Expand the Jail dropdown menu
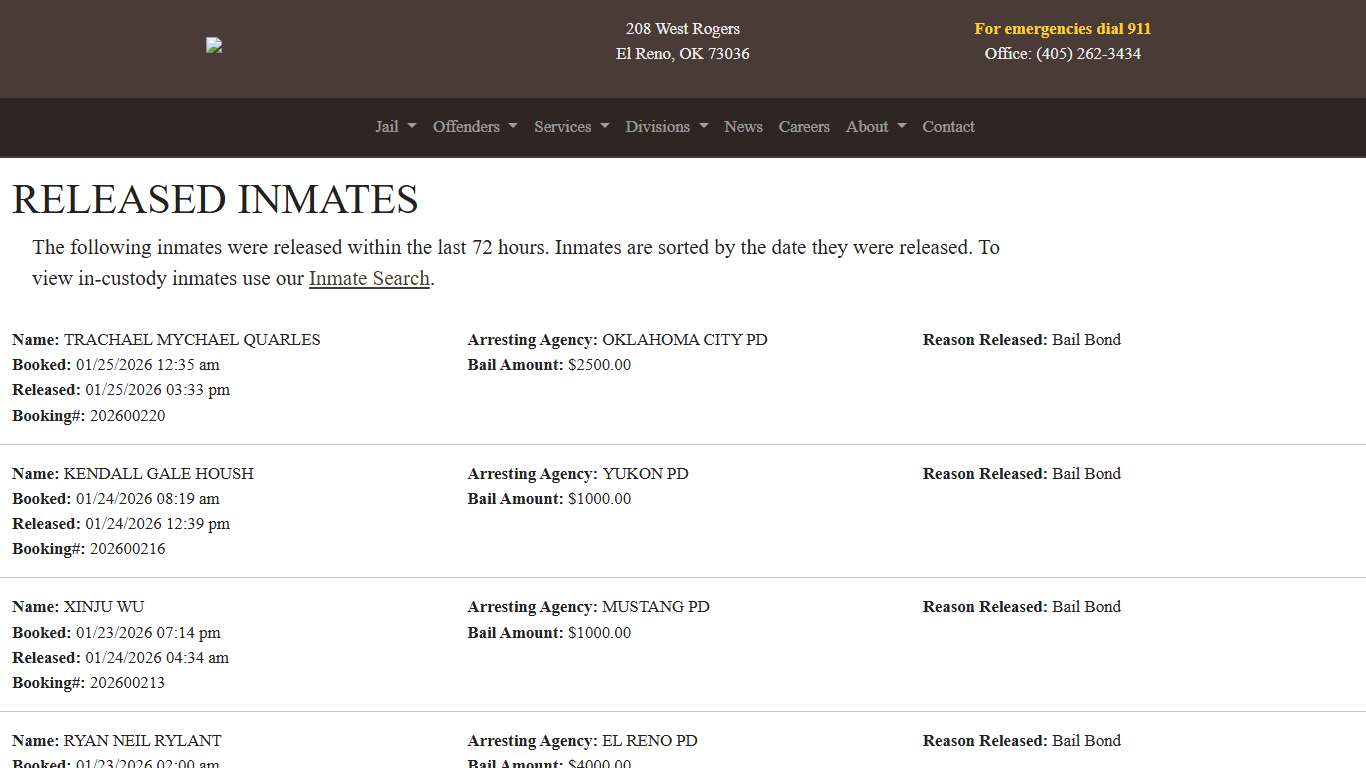 point(395,127)
